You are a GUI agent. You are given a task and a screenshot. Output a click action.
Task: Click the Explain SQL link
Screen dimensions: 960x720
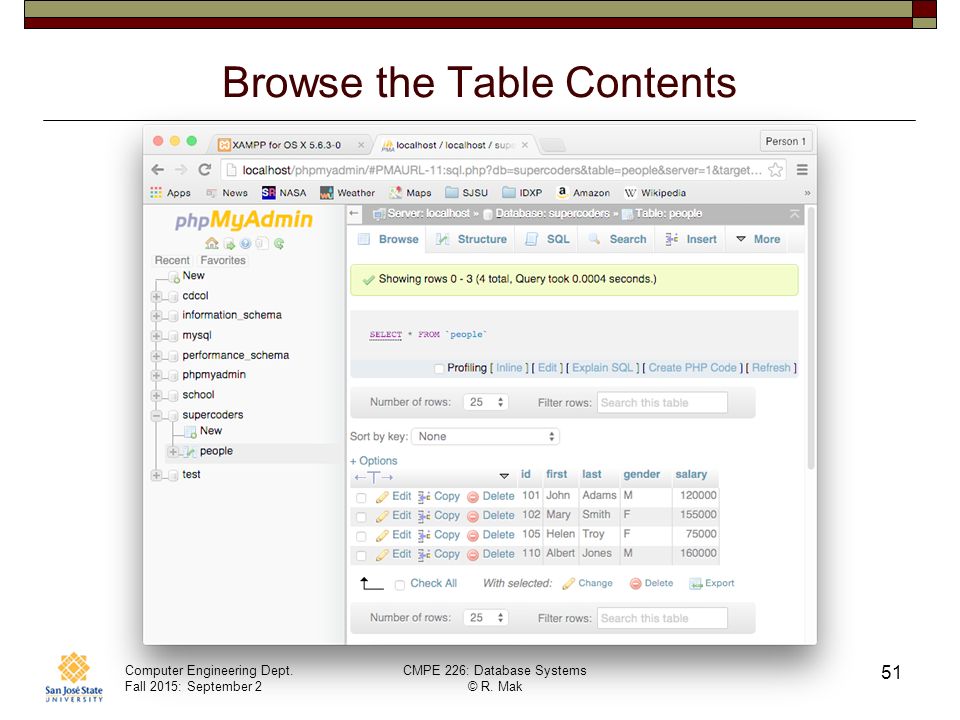[602, 367]
